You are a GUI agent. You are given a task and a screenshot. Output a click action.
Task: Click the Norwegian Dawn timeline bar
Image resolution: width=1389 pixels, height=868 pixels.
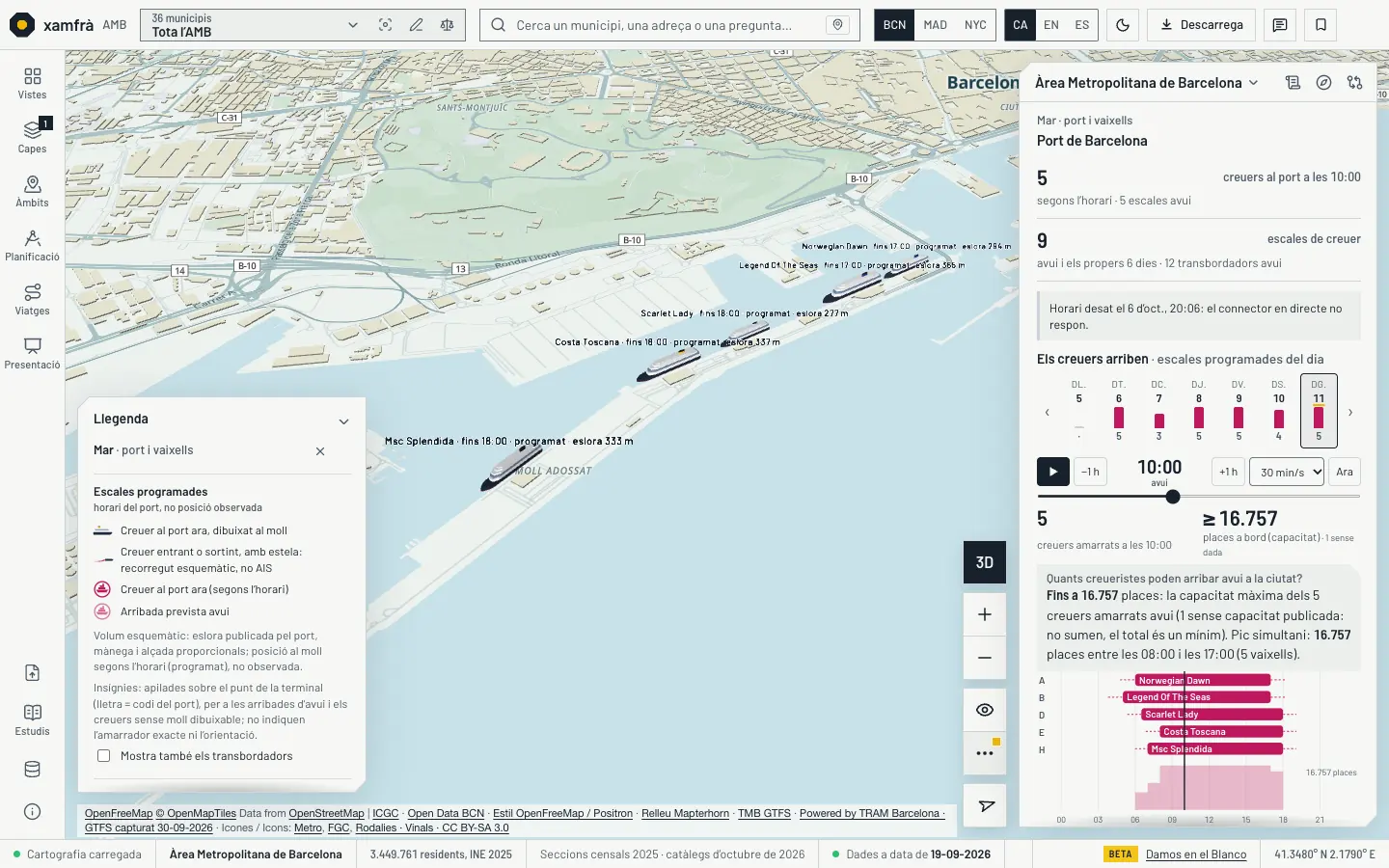pyautogui.click(x=1203, y=680)
